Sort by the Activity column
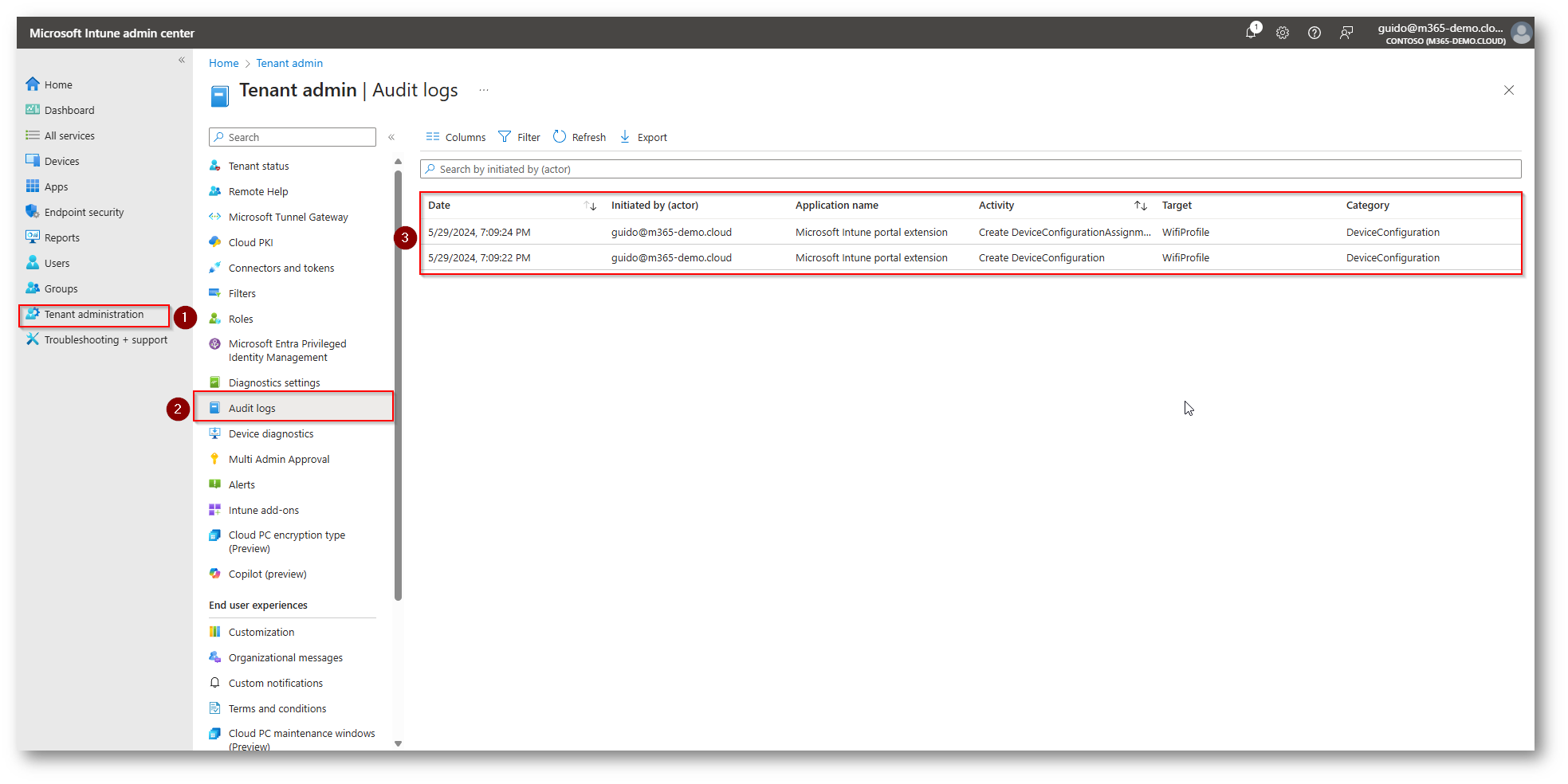Screen dimensions: 1568x784 tap(1141, 206)
